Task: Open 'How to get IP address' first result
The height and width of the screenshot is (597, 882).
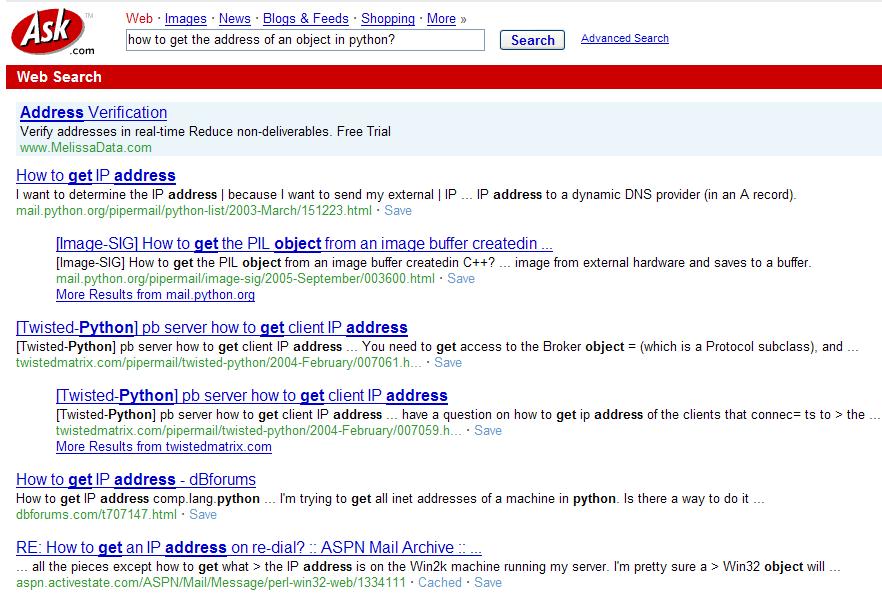Action: (x=96, y=175)
